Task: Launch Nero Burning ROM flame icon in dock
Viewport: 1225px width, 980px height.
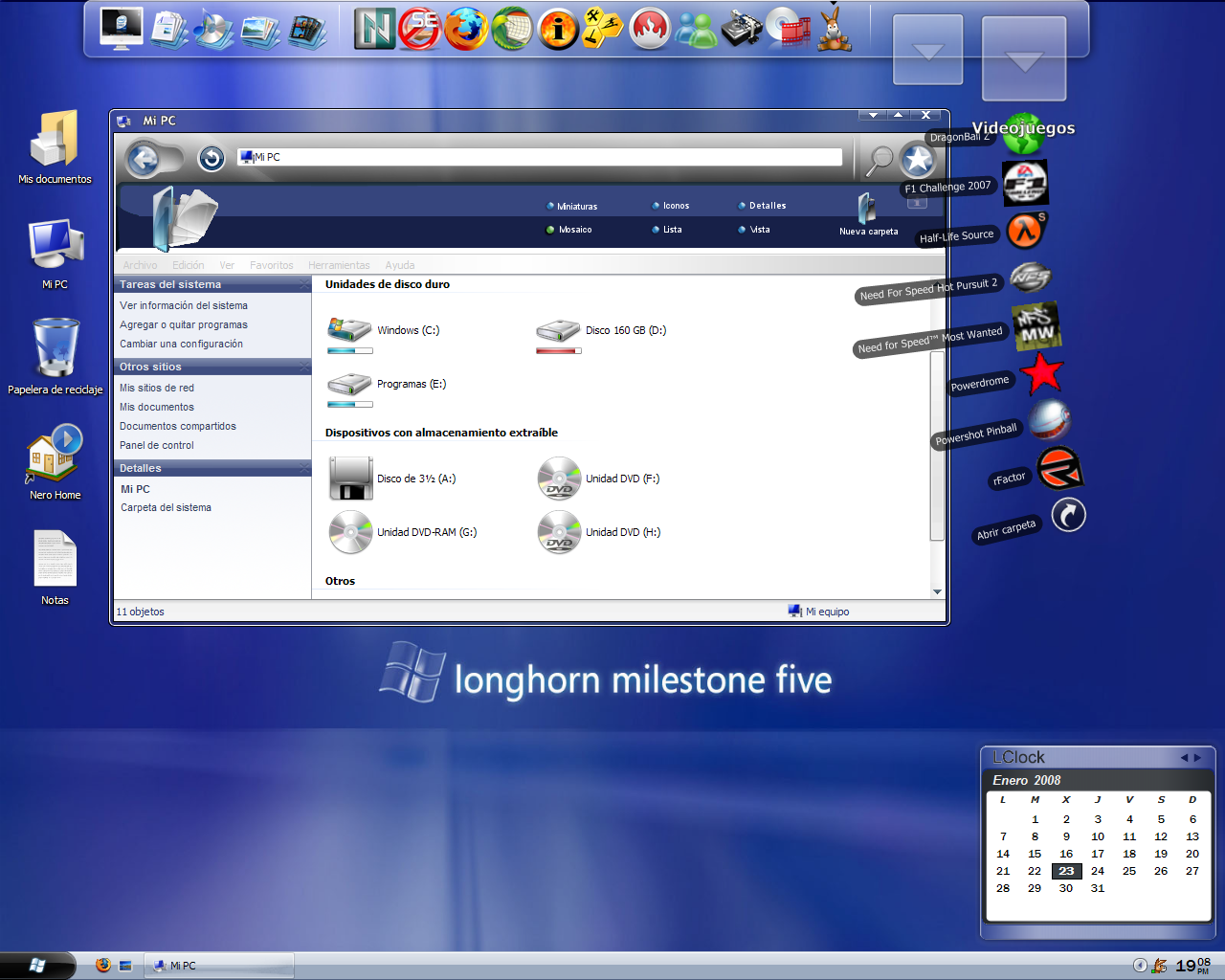Action: (650, 29)
